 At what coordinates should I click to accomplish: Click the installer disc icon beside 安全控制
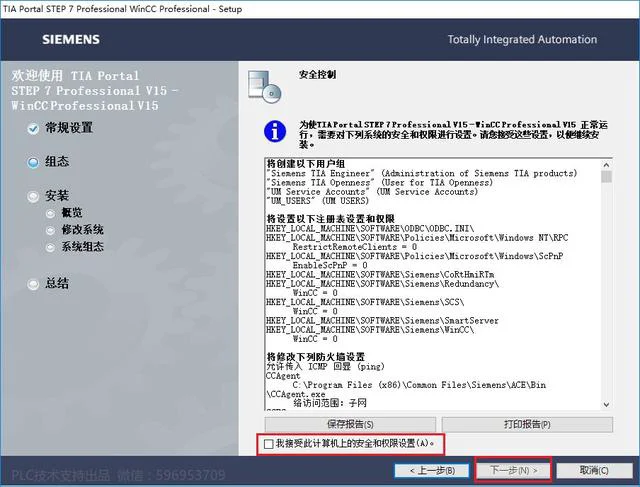pos(264,87)
